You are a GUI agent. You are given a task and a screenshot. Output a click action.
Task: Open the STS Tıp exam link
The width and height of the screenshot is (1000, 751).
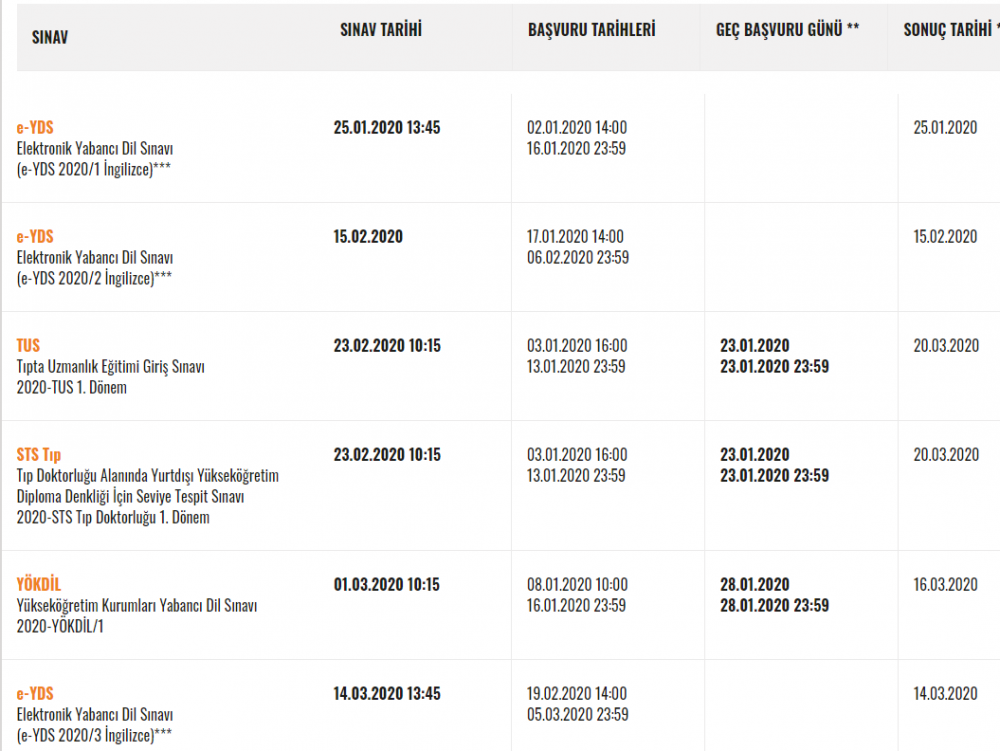(39, 454)
